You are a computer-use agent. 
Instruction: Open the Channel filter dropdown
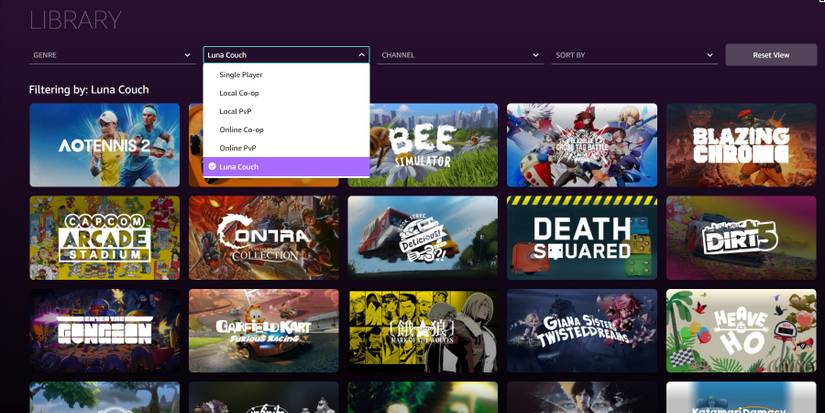461,55
